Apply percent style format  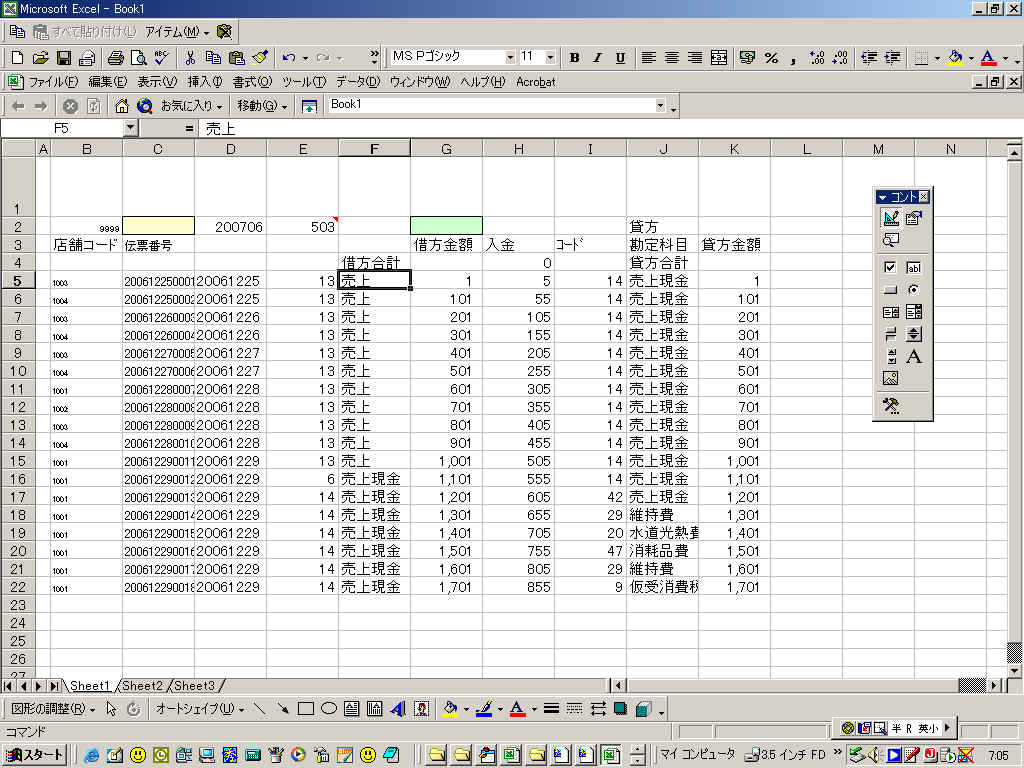coord(771,57)
